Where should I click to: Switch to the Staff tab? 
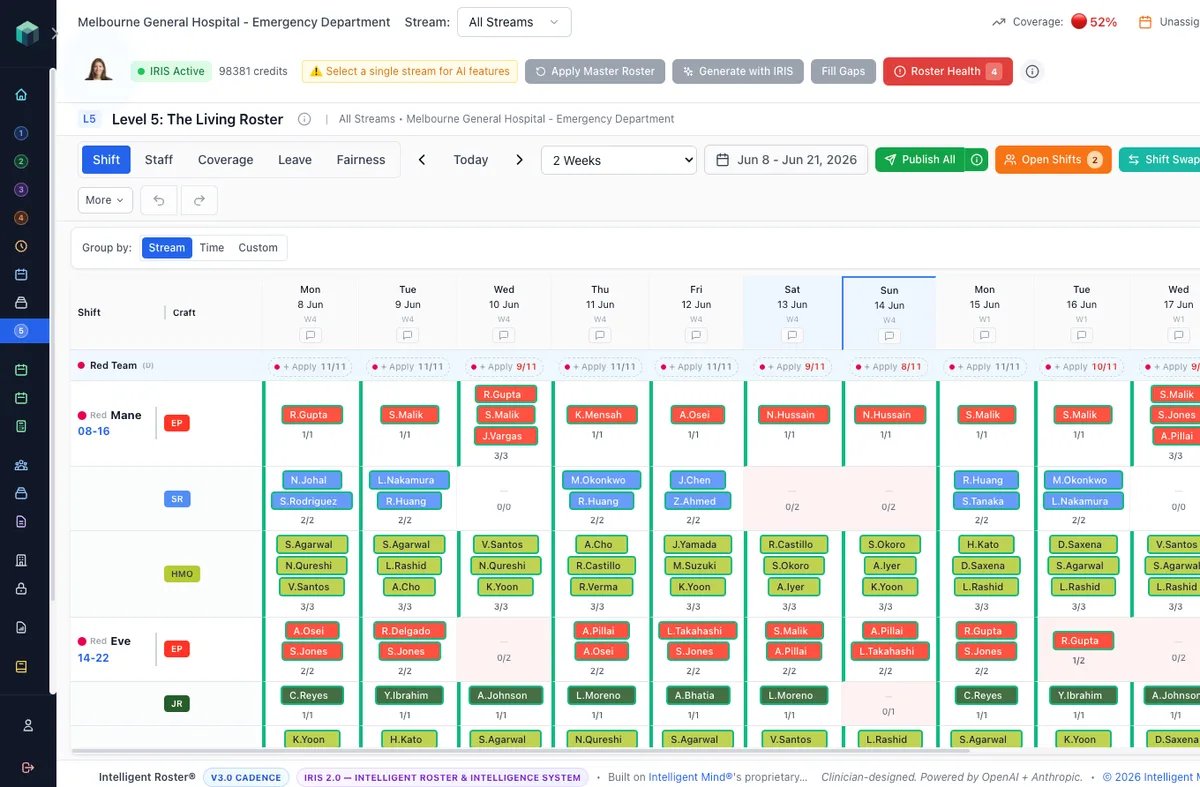point(159,160)
